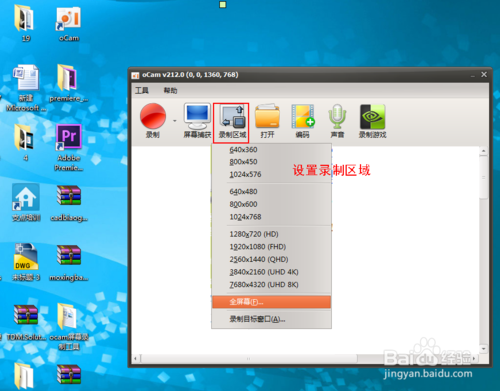Image resolution: width=500 pixels, height=391 pixels.
Task: Select the folder named 19 on desktop
Action: coord(25,24)
